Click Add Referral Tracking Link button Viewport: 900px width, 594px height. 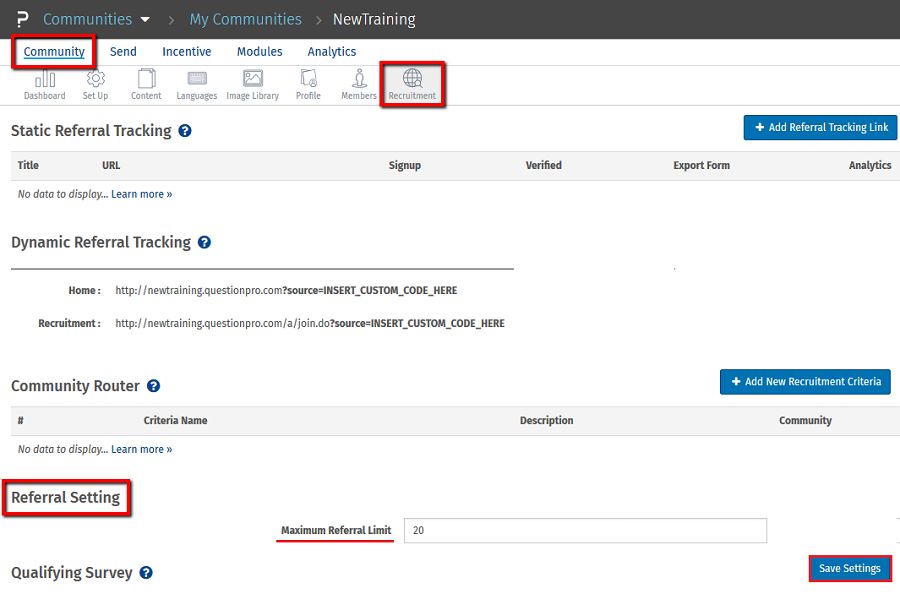pos(820,128)
